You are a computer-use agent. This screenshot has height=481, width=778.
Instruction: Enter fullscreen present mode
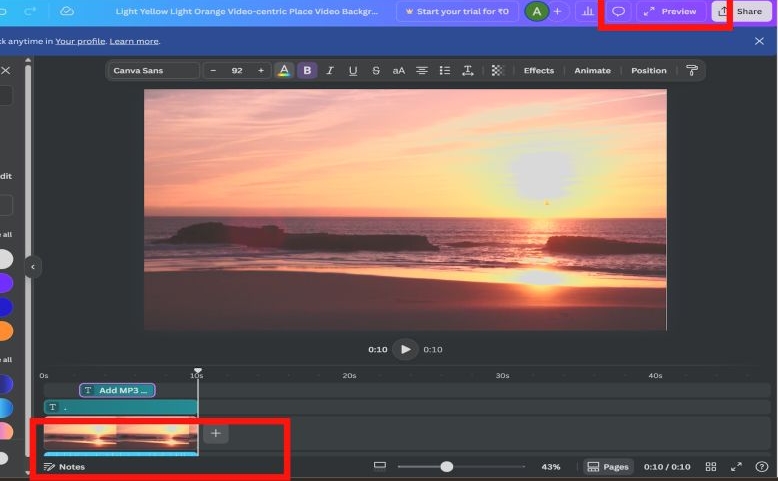[x=736, y=467]
